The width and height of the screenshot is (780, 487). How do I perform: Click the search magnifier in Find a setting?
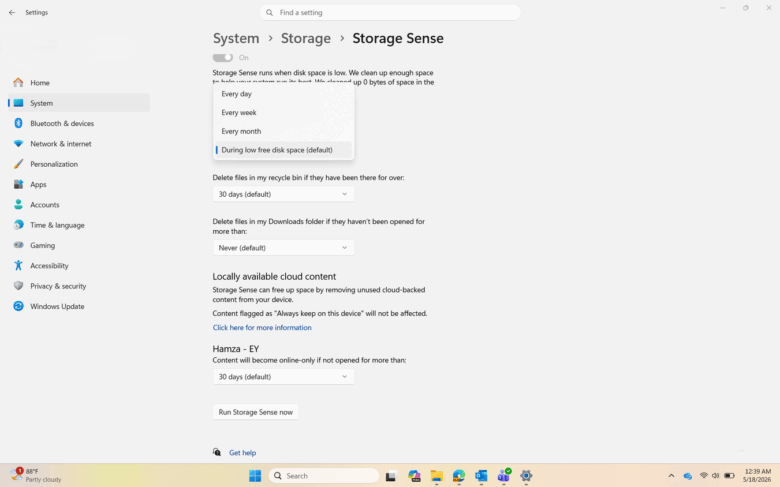point(269,12)
